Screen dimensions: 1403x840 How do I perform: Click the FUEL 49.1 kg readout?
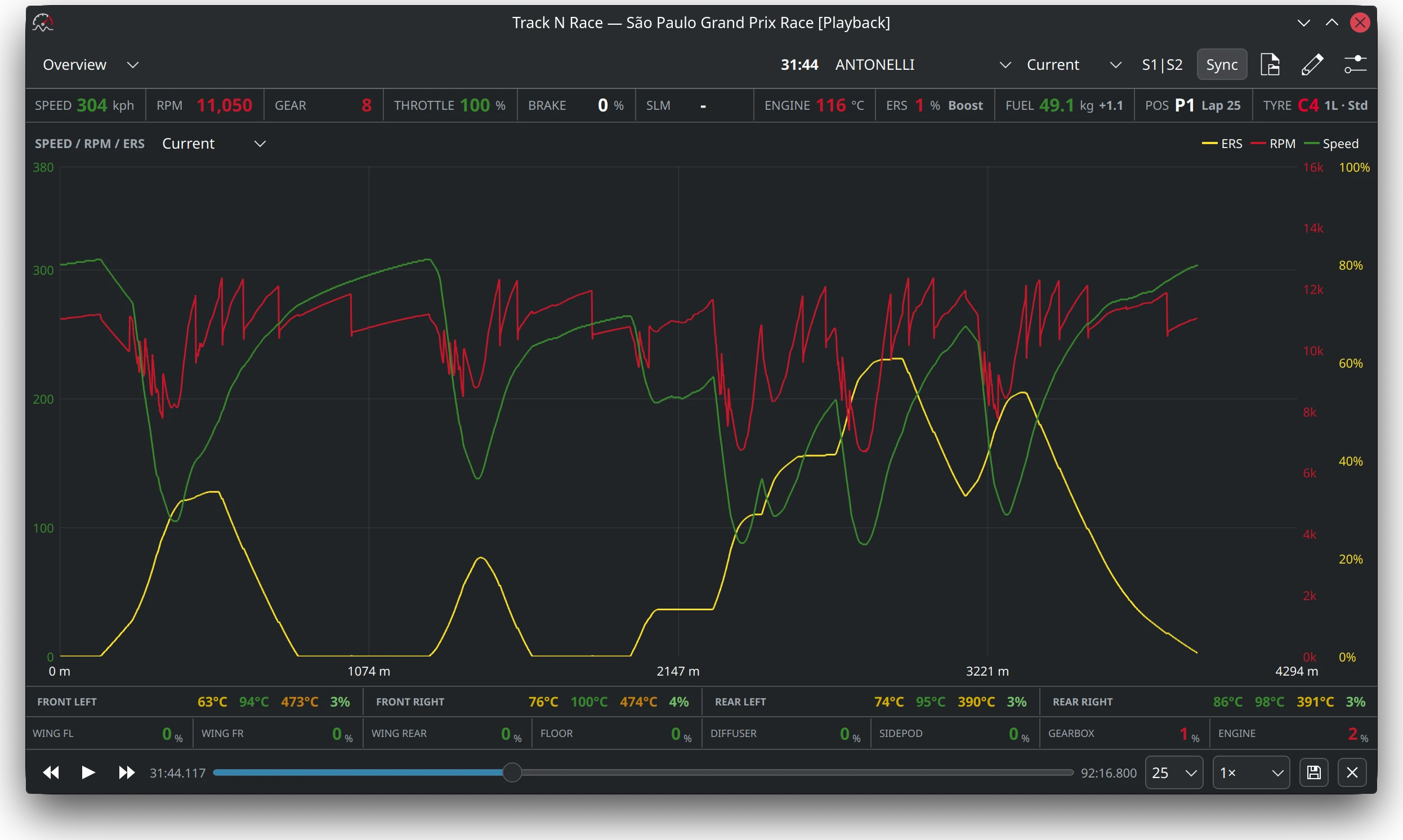(x=1064, y=105)
